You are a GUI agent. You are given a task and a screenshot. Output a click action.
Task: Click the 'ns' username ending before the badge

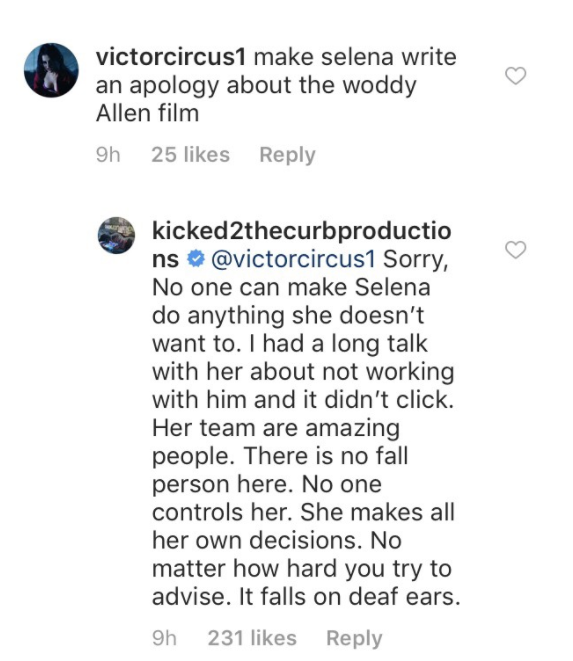pyautogui.click(x=165, y=260)
